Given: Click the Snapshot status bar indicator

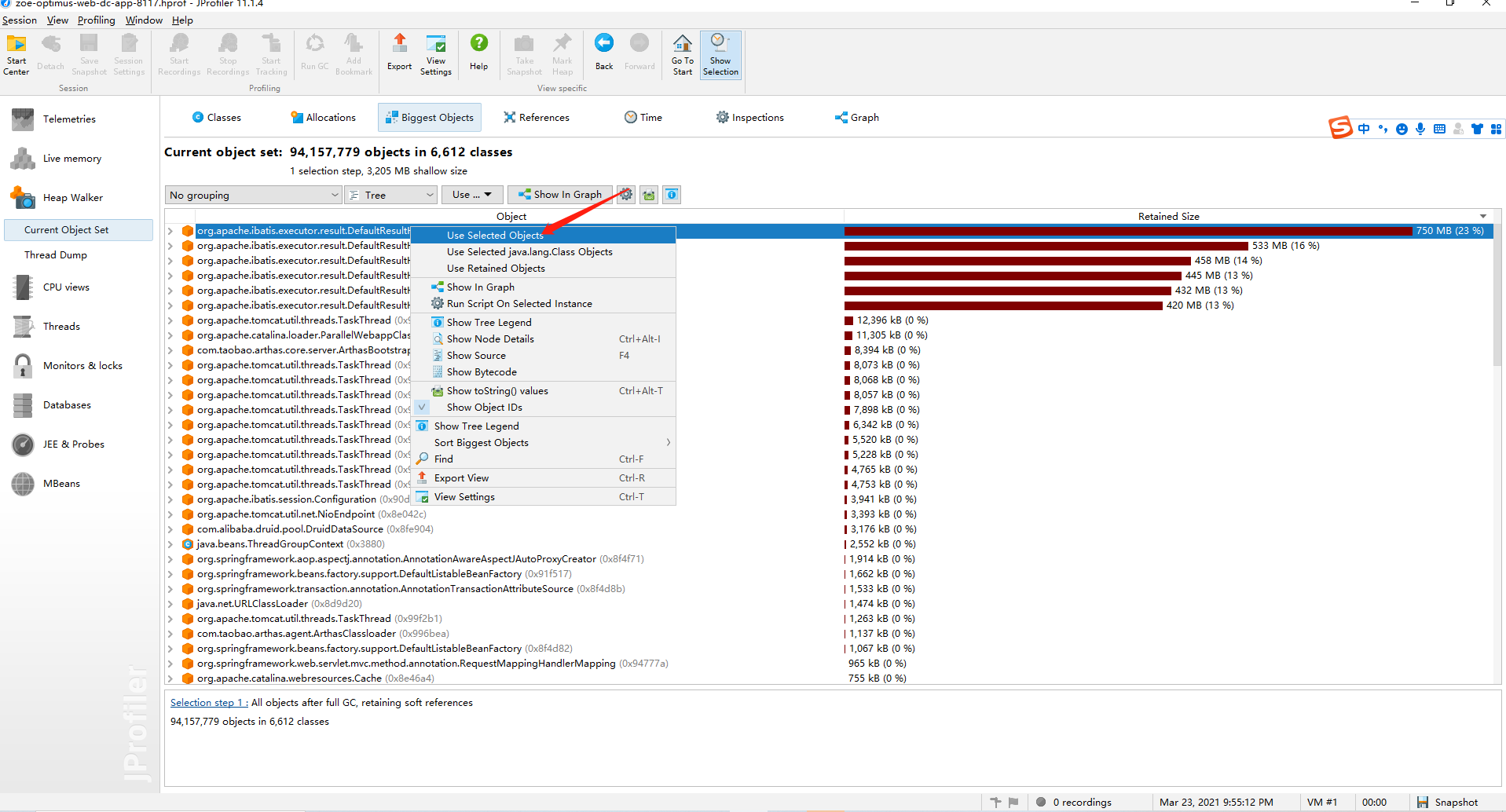Looking at the screenshot, I should point(1447,802).
